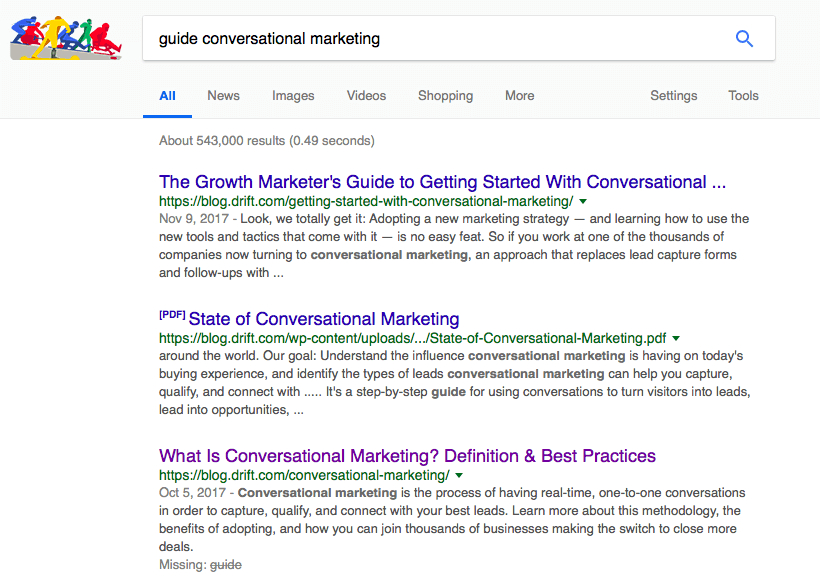Click the colorful Google doodle logo
This screenshot has width=820, height=580.
coord(65,38)
